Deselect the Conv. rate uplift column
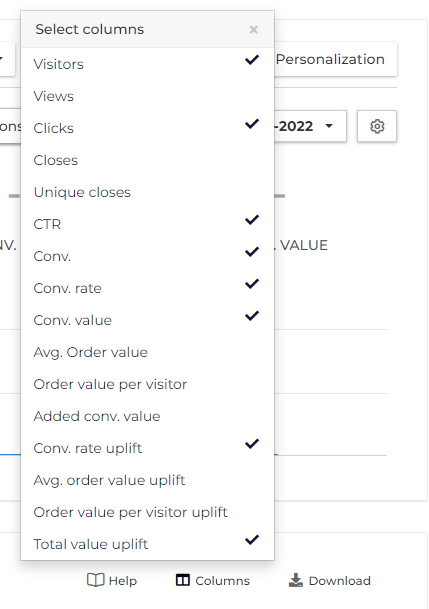429x609 pixels. (x=252, y=444)
